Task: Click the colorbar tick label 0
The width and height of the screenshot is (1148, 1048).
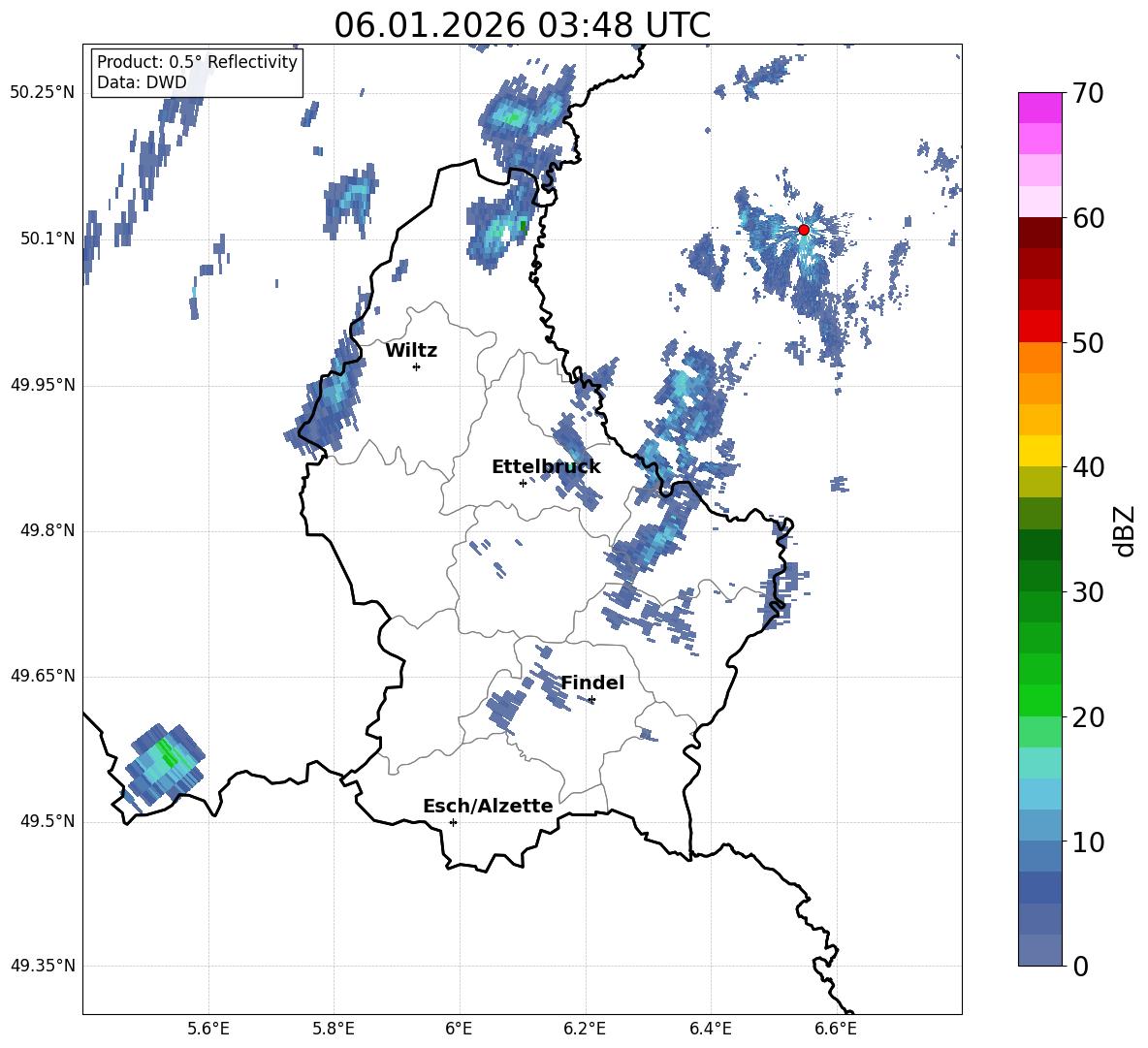Action: tap(1080, 967)
